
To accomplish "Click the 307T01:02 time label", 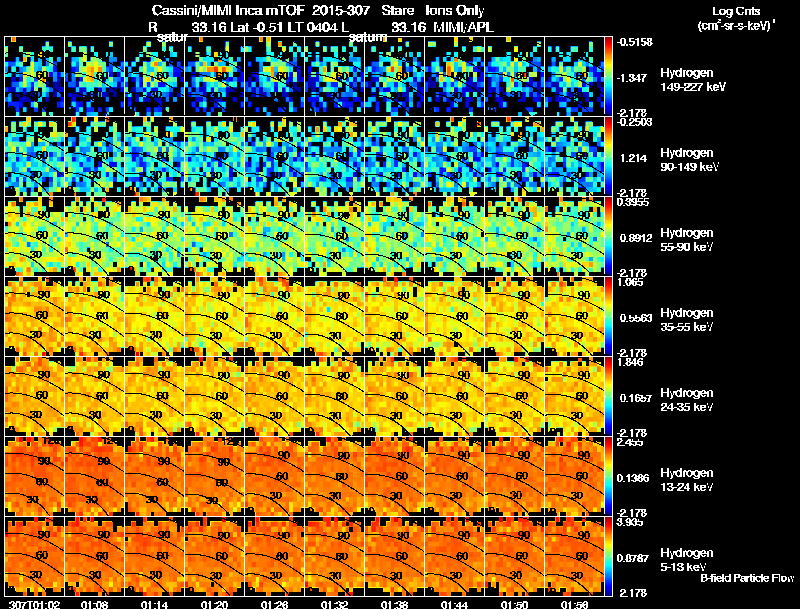I will (x=34, y=604).
